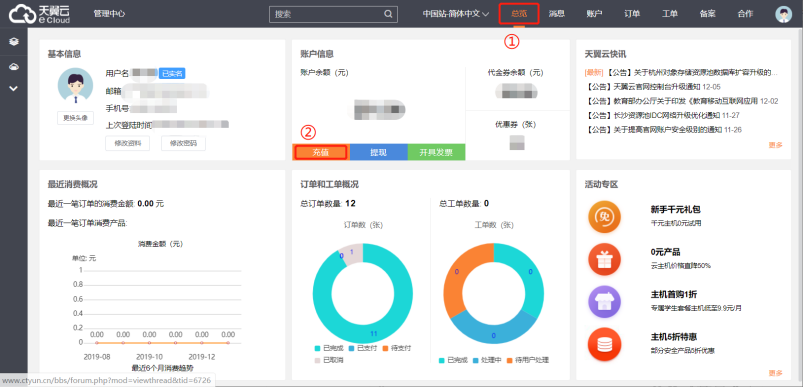Toggle 处理中 legend in ticket chart
The width and height of the screenshot is (804, 387).
(487, 360)
